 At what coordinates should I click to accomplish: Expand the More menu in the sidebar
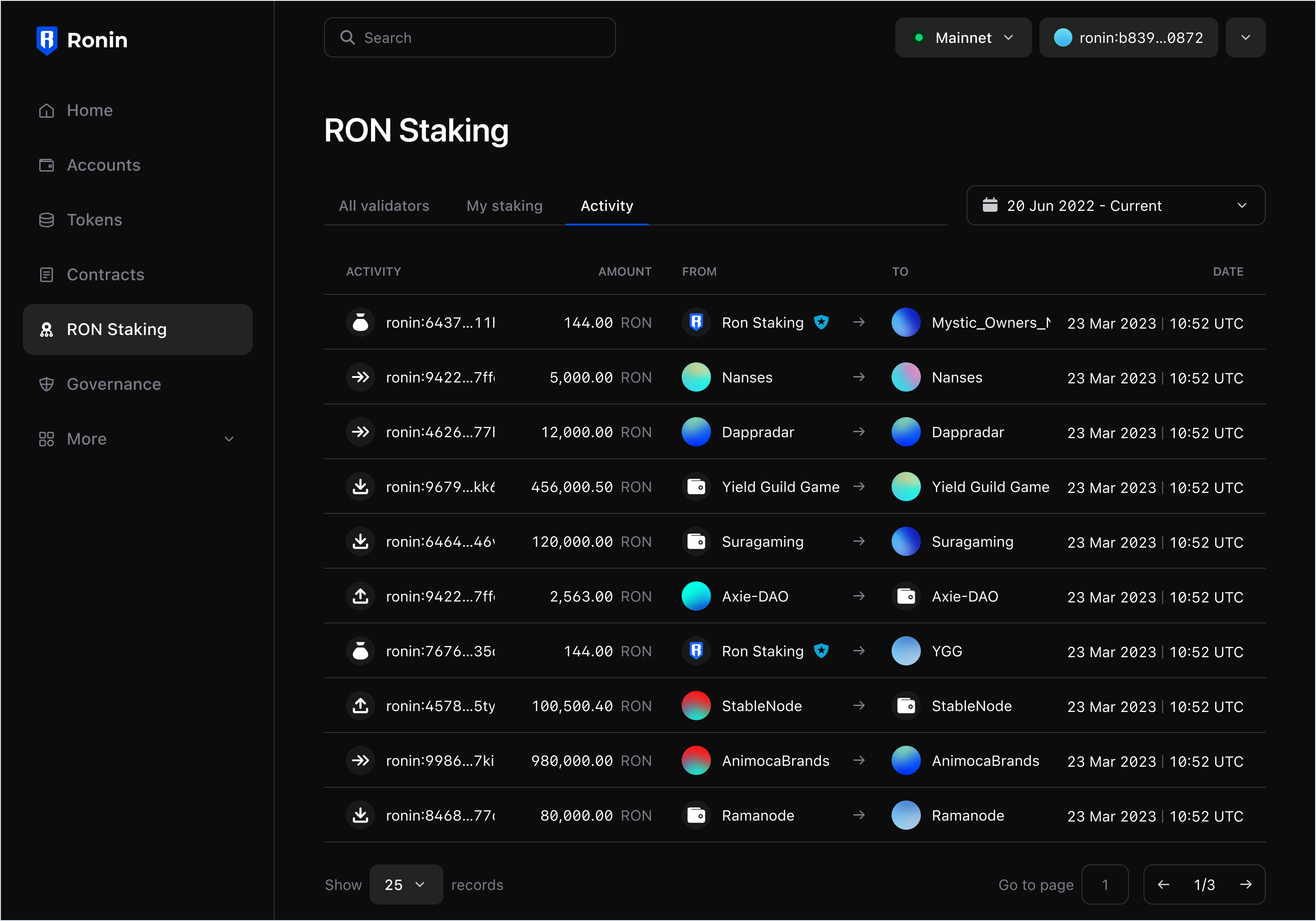point(137,439)
